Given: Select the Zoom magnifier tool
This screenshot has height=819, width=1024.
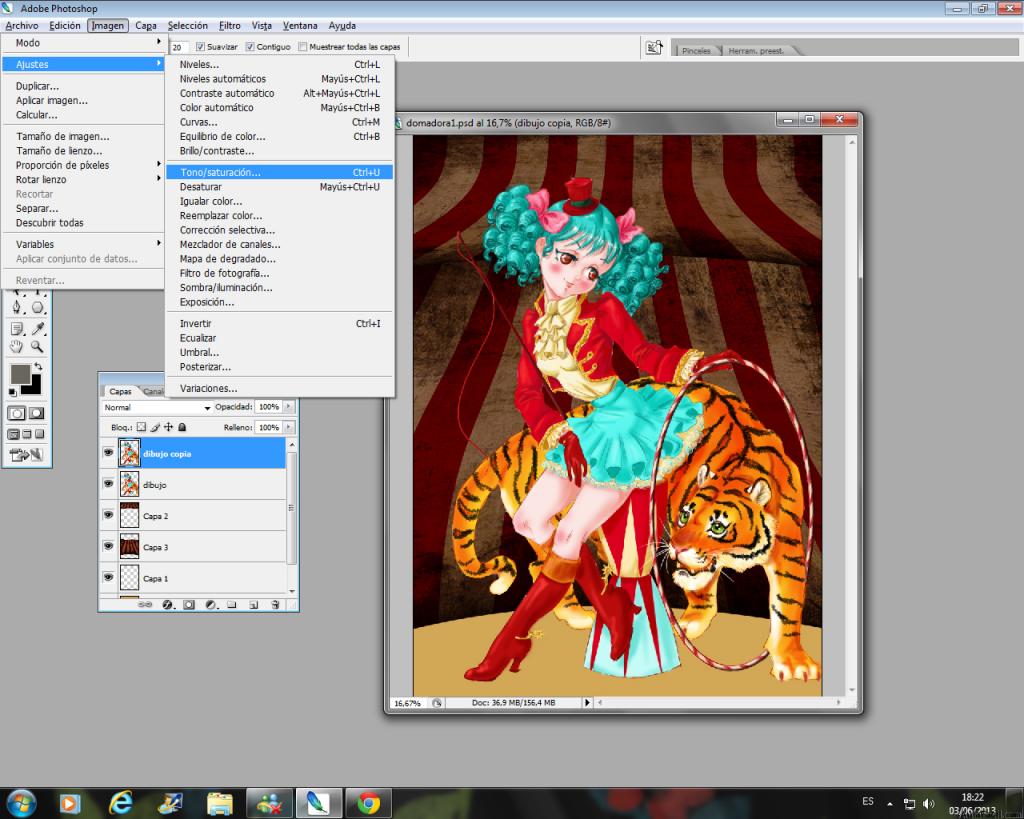Looking at the screenshot, I should click(x=38, y=347).
